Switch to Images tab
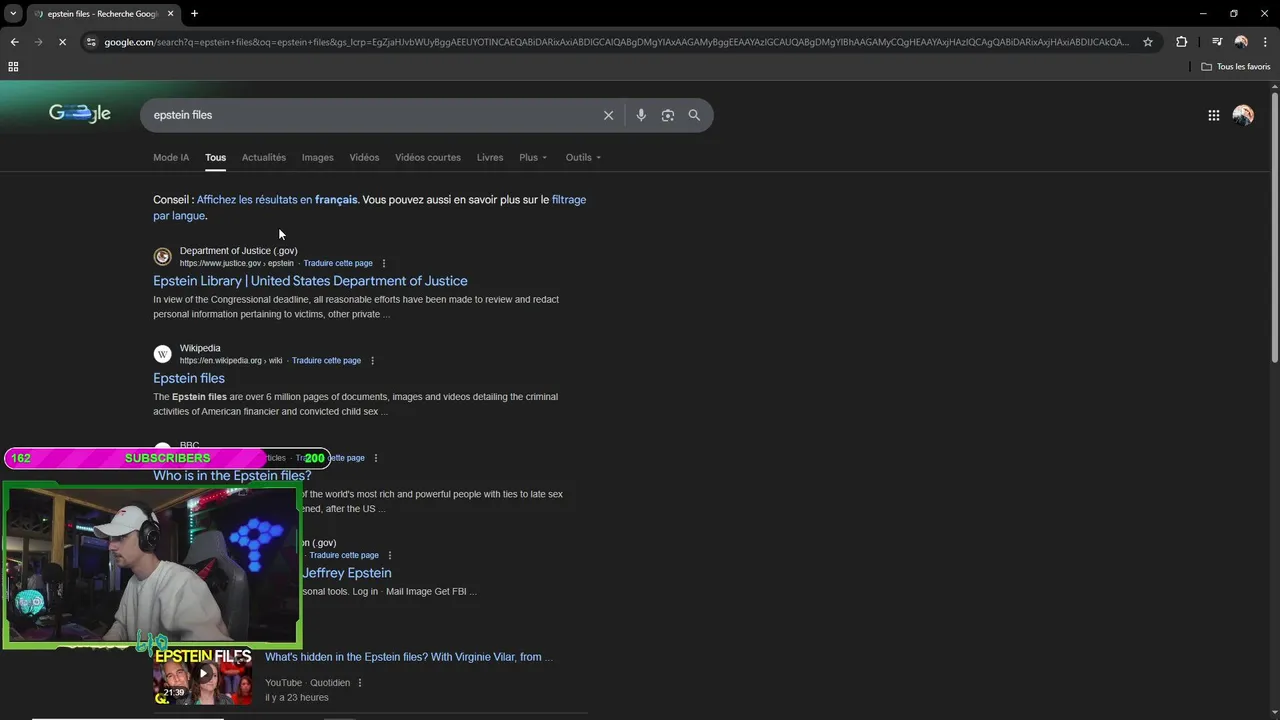1280x720 pixels. pyautogui.click(x=318, y=157)
